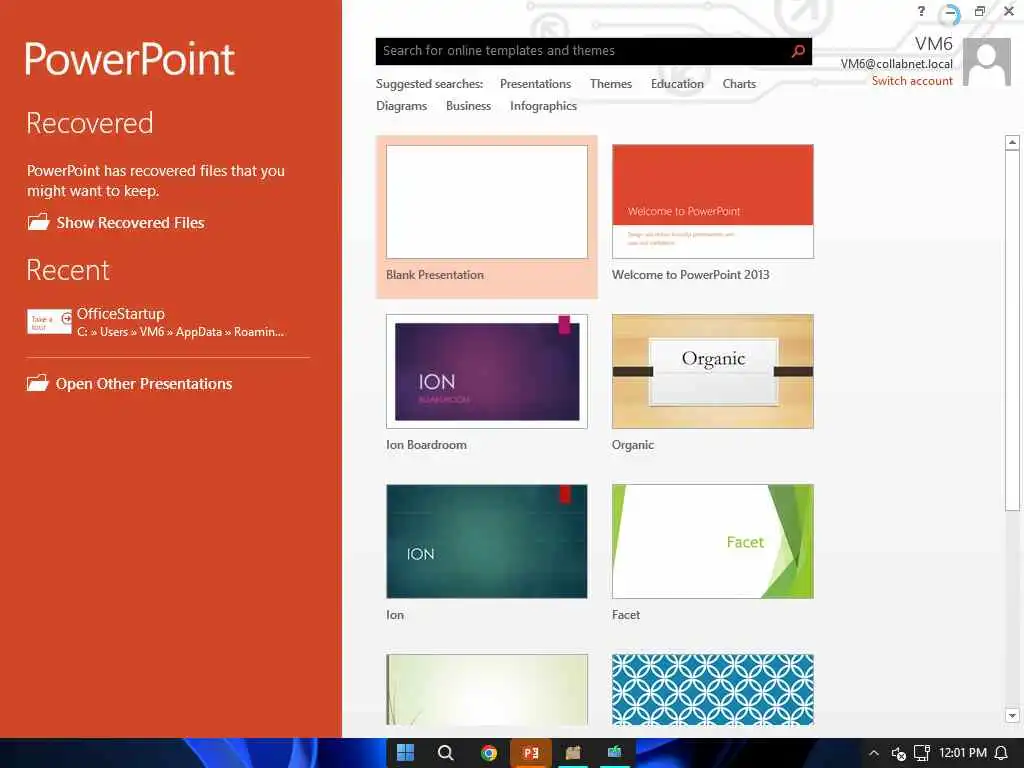This screenshot has width=1024, height=768.
Task: Choose the teal Ion template thumbnail
Action: (x=487, y=541)
